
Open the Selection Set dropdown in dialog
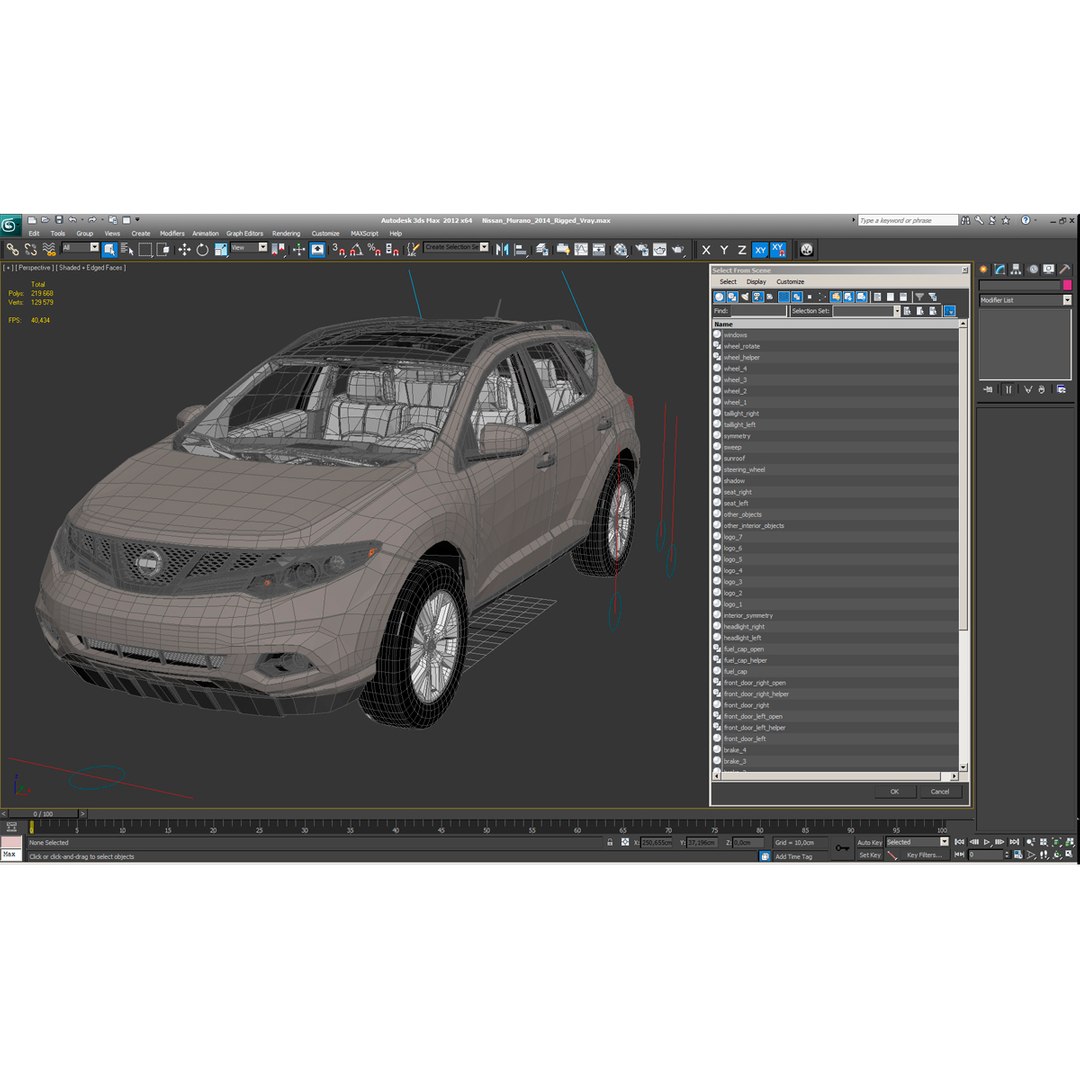(897, 311)
